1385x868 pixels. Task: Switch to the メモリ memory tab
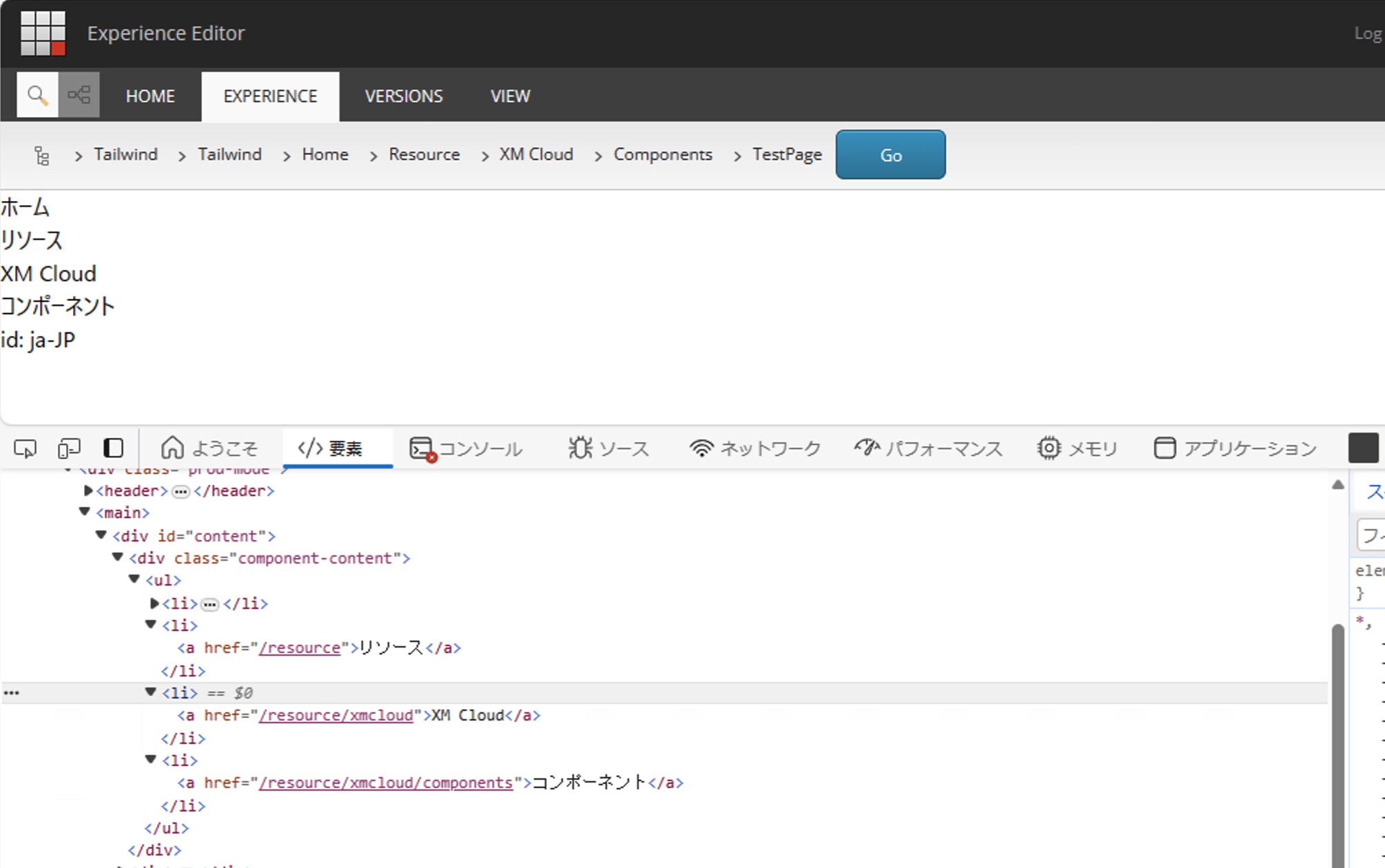[1077, 448]
